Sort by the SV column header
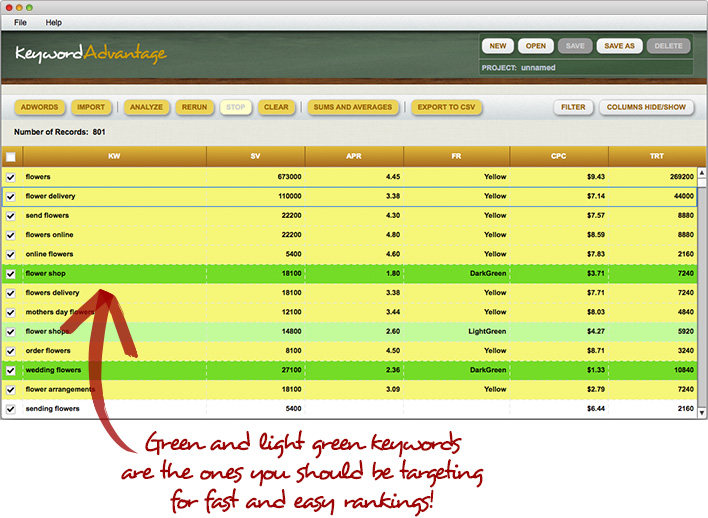Viewport: 708px width, 518px height. 256,156
